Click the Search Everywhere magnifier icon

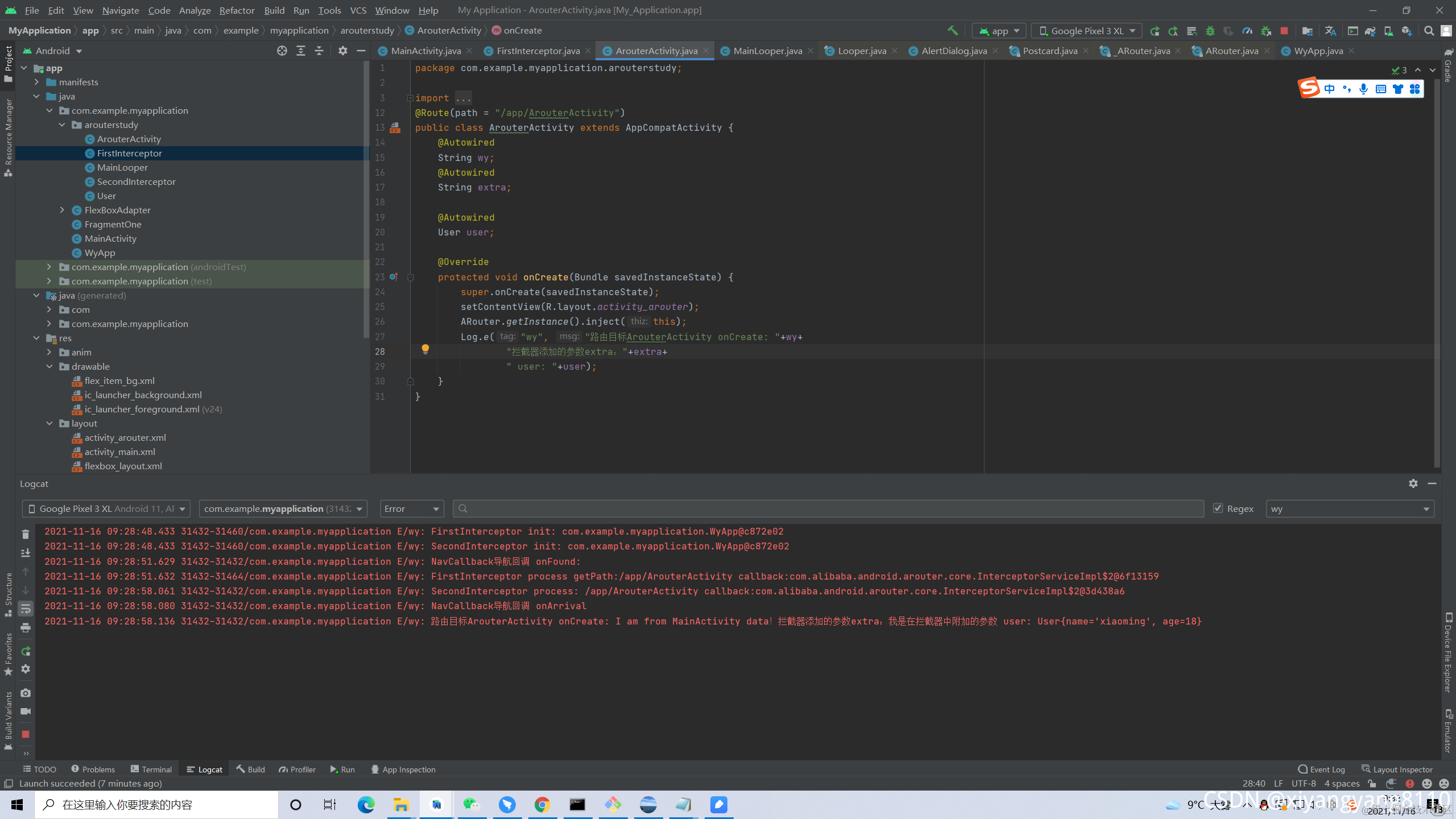coord(1429,31)
